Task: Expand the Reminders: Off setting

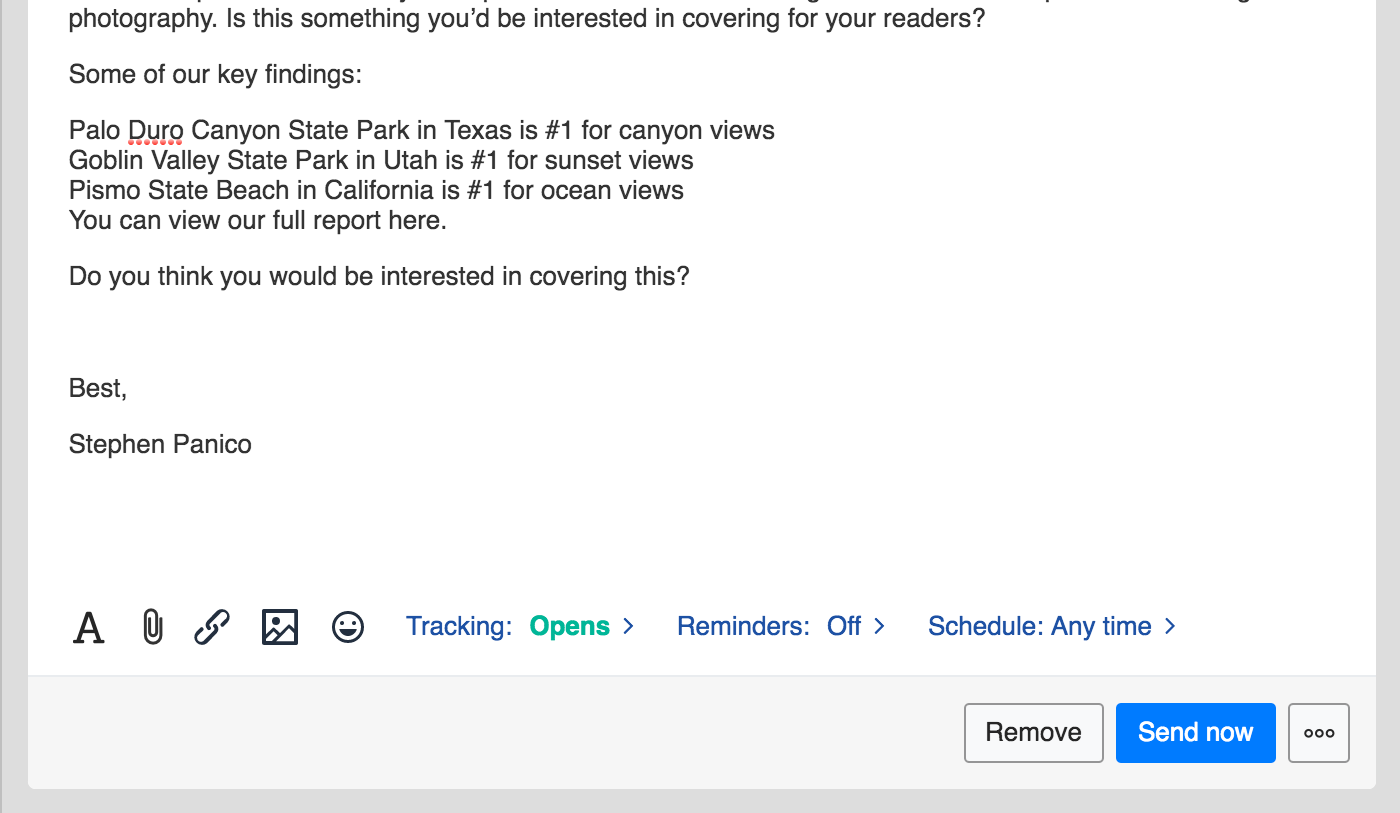Action: (781, 627)
